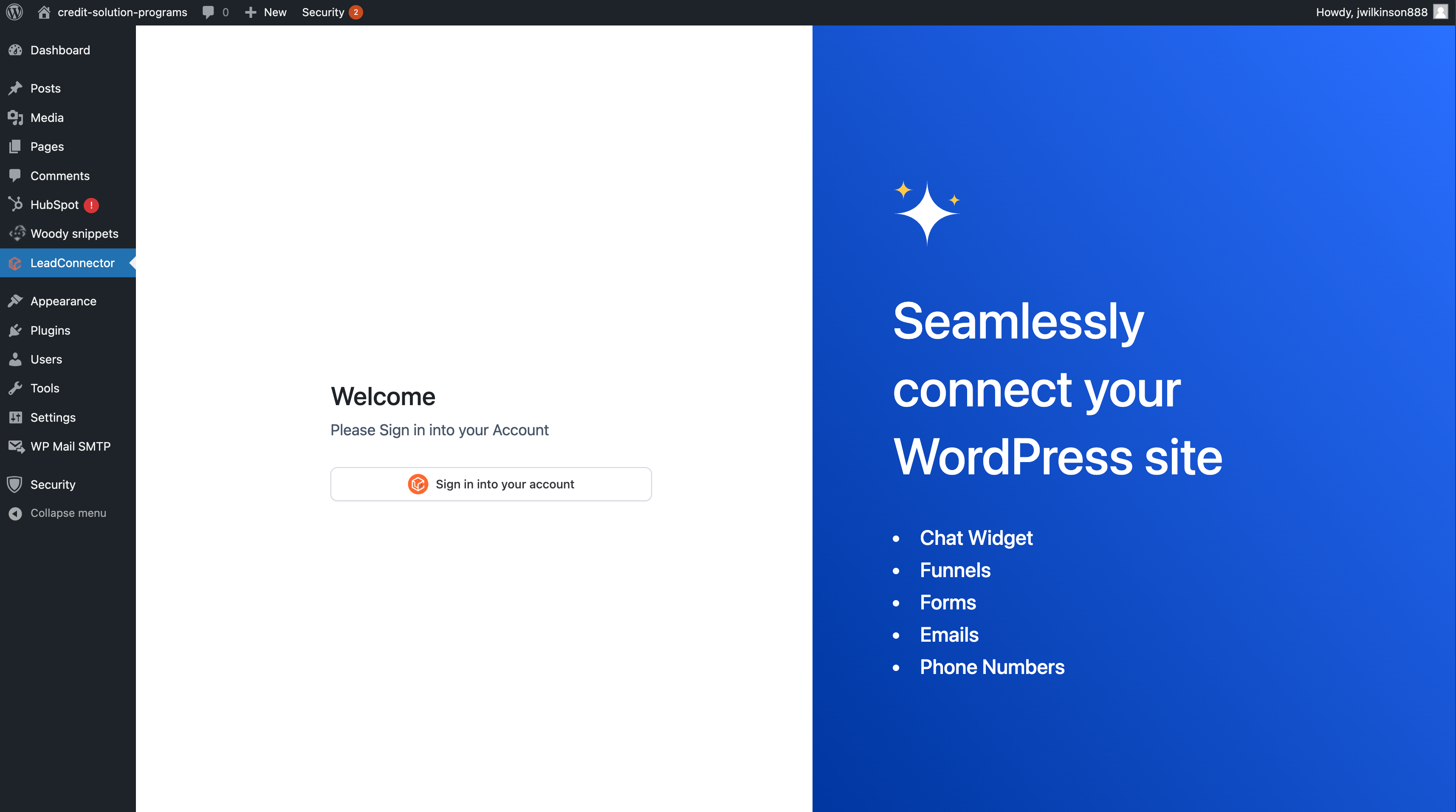The height and width of the screenshot is (812, 1456).
Task: Click Sign in into your account button
Action: coord(491,484)
